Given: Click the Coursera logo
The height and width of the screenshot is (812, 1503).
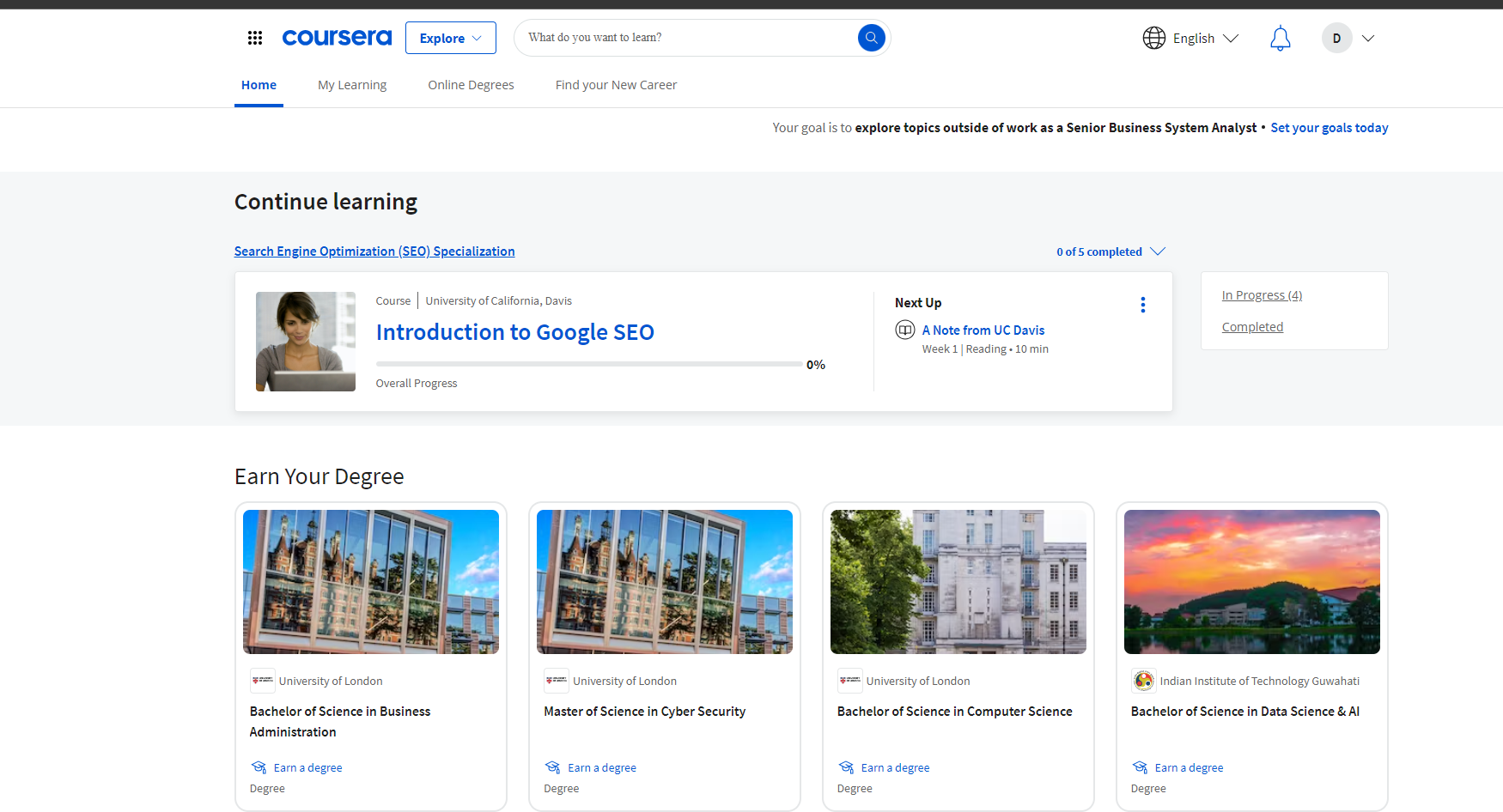Looking at the screenshot, I should [x=337, y=38].
